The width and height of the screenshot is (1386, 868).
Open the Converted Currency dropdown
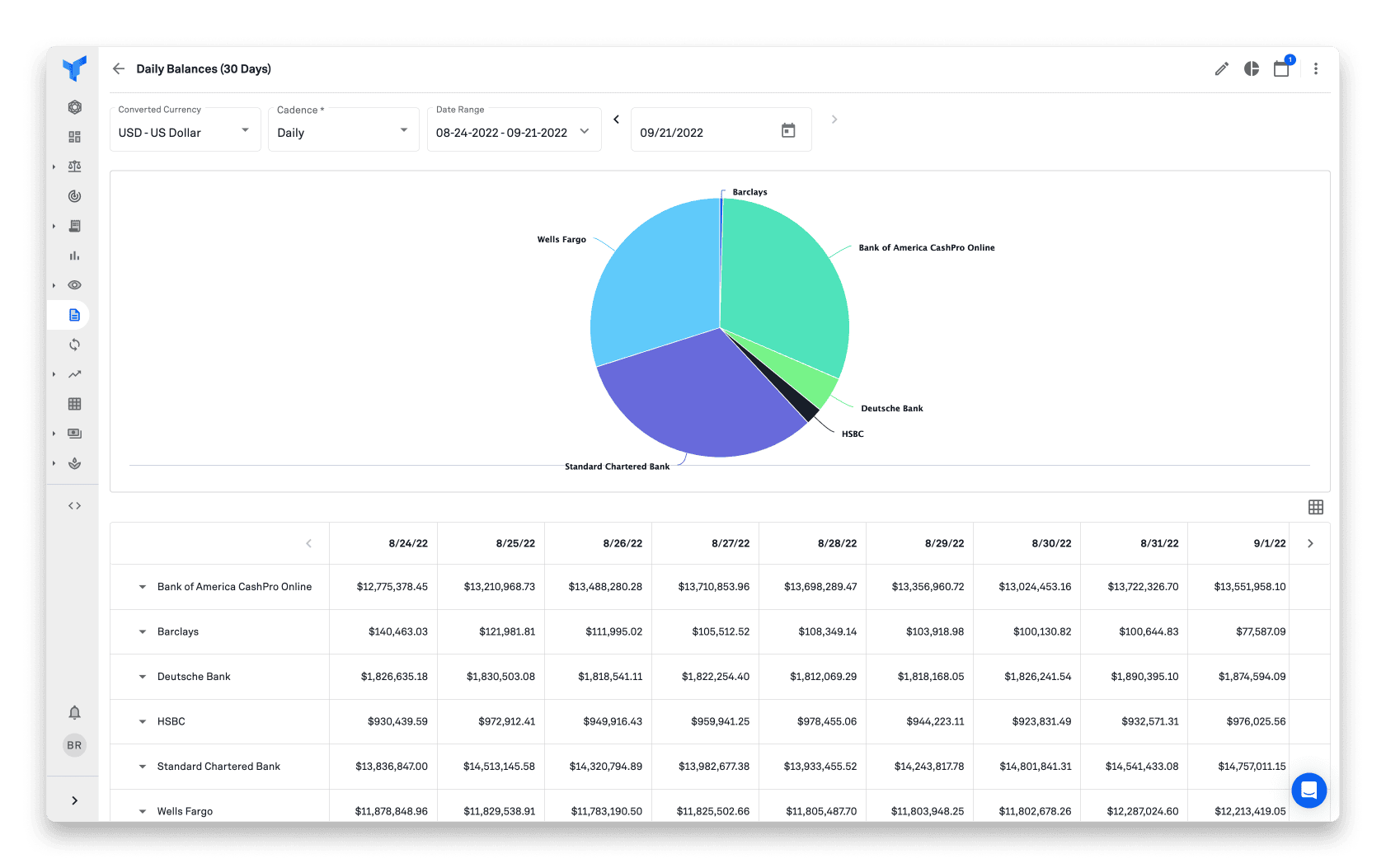click(244, 130)
